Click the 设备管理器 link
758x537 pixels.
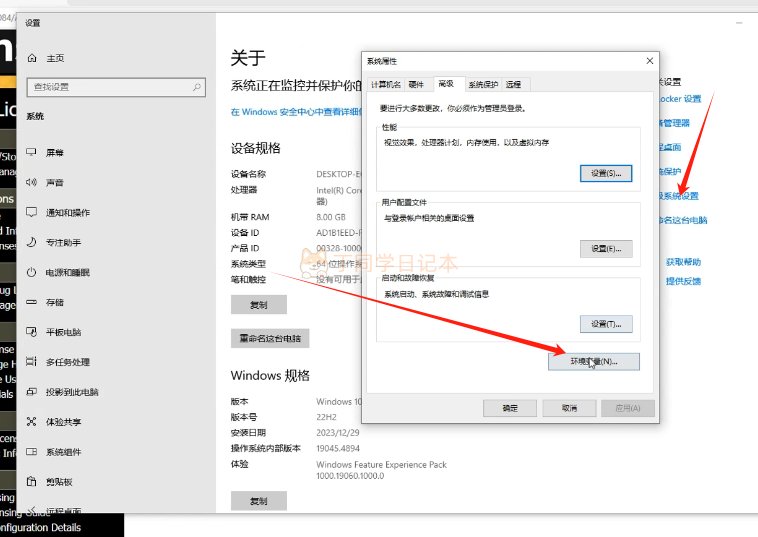click(x=674, y=123)
